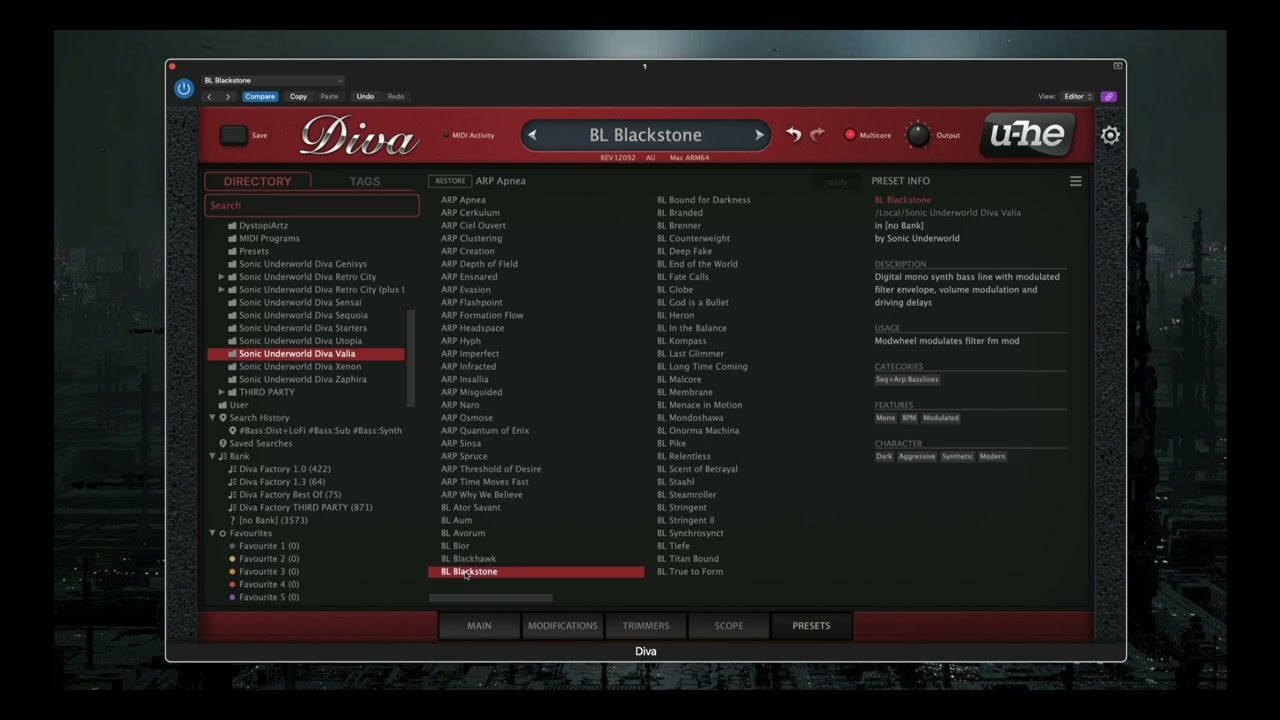Collapse the Bank section
This screenshot has height=720, width=1280.
pyautogui.click(x=212, y=456)
